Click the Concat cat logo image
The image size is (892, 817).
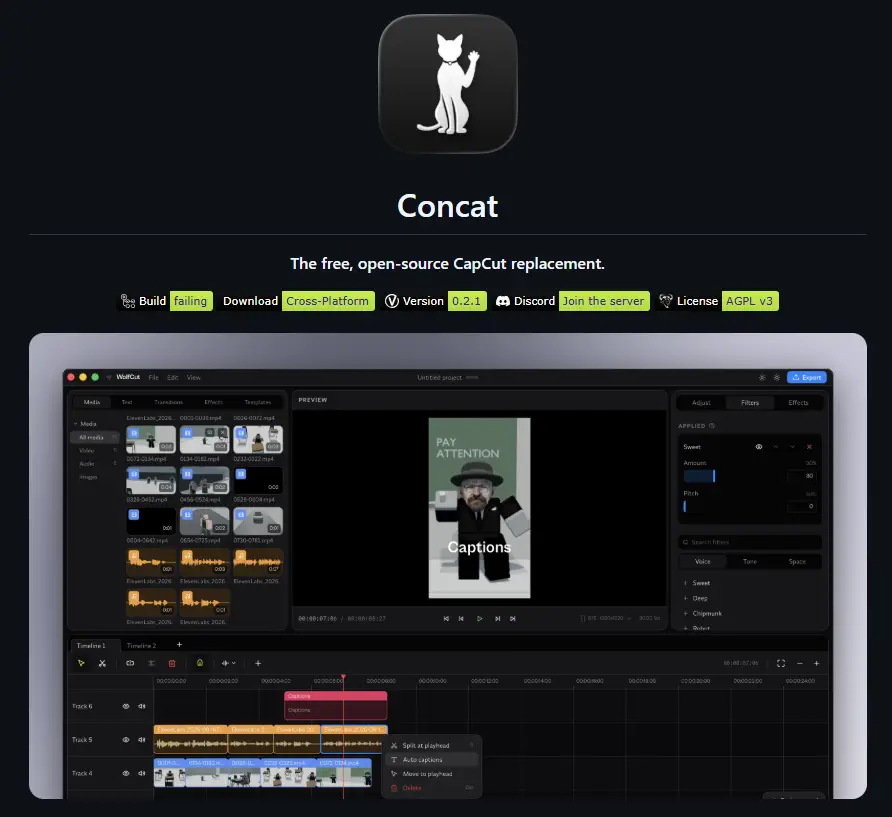[448, 84]
